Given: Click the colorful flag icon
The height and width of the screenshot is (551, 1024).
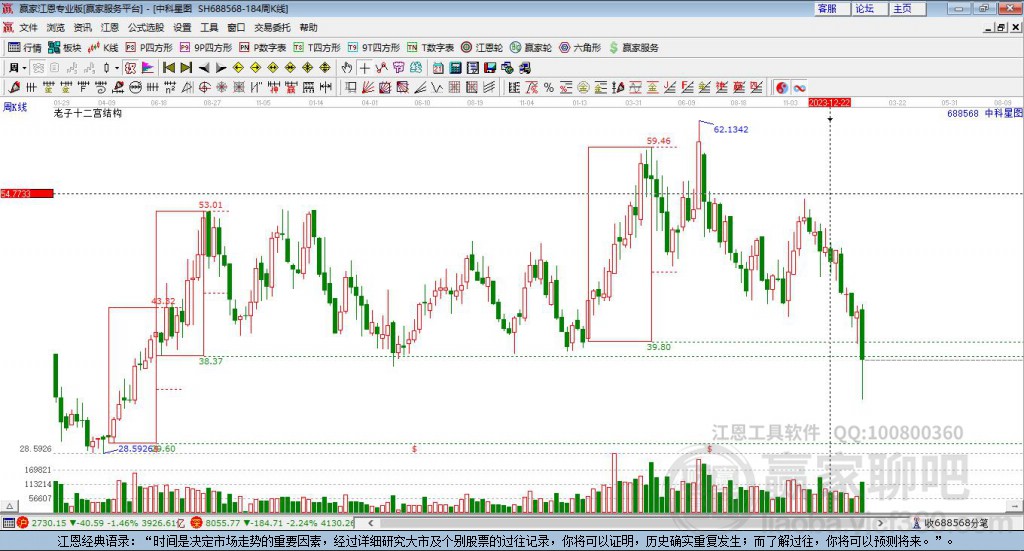Looking at the screenshot, I should (x=148, y=67).
